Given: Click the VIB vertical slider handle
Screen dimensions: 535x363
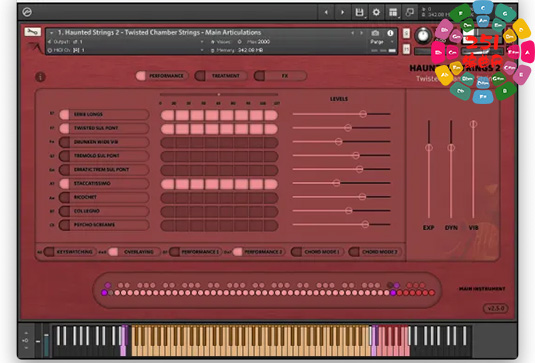Looking at the screenshot, I should point(473,124).
